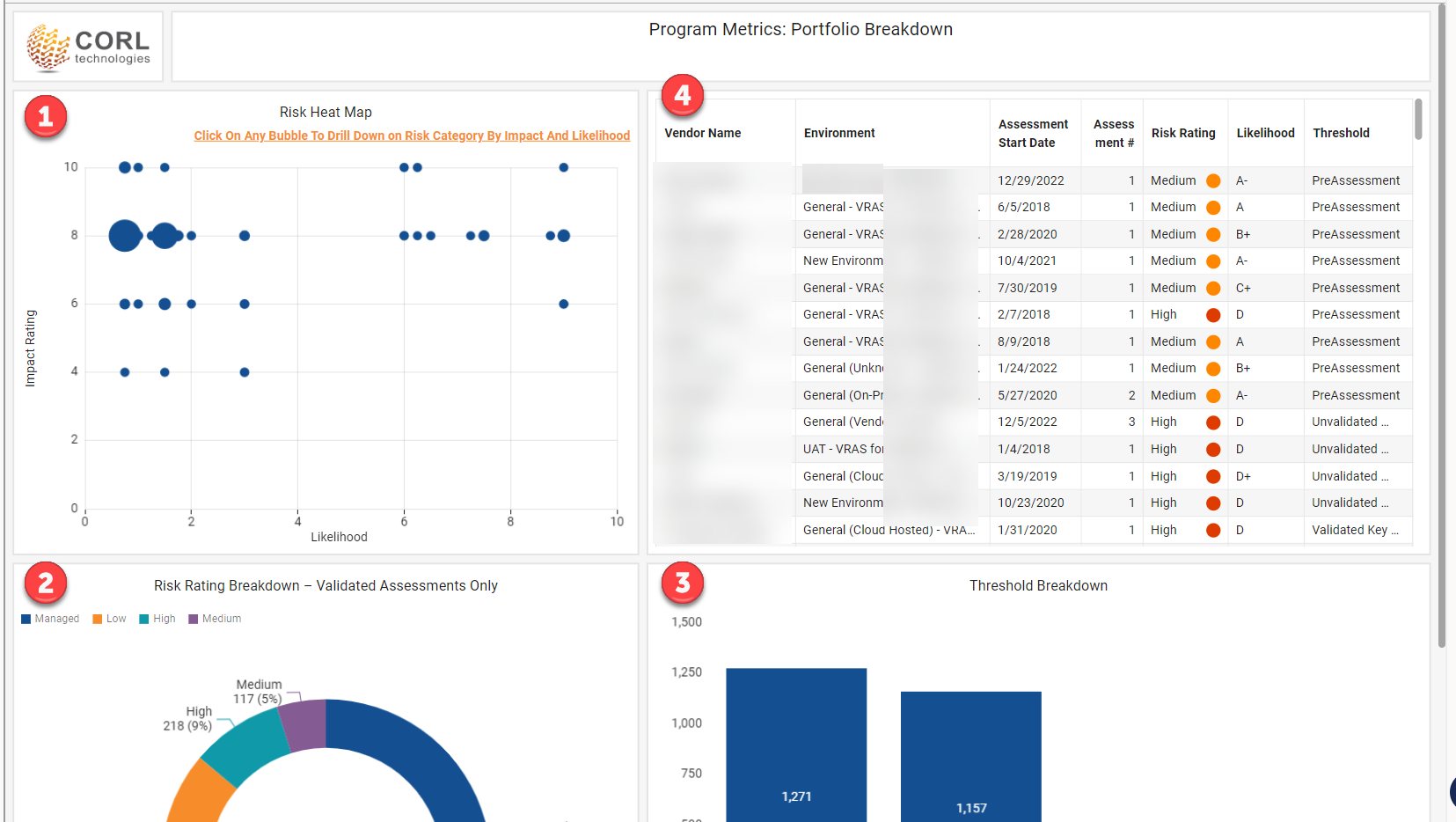Select the purple Medium donut segment
The height and width of the screenshot is (822, 1456).
(304, 725)
